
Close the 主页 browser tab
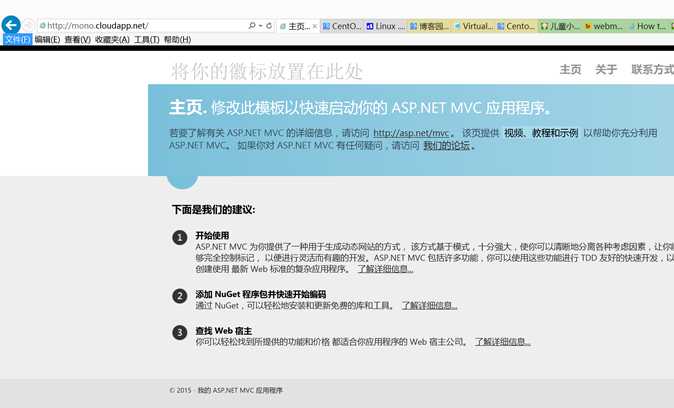[x=315, y=26]
